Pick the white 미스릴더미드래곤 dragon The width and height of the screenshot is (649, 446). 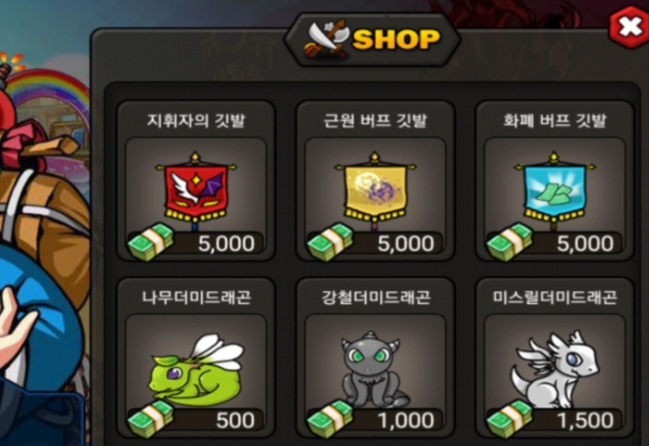pyautogui.click(x=555, y=369)
